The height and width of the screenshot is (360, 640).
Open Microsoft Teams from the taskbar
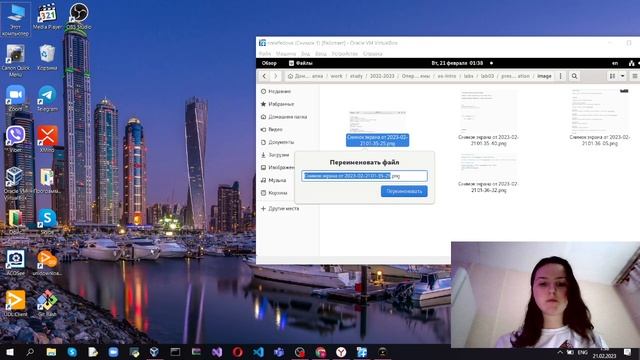click(x=279, y=352)
